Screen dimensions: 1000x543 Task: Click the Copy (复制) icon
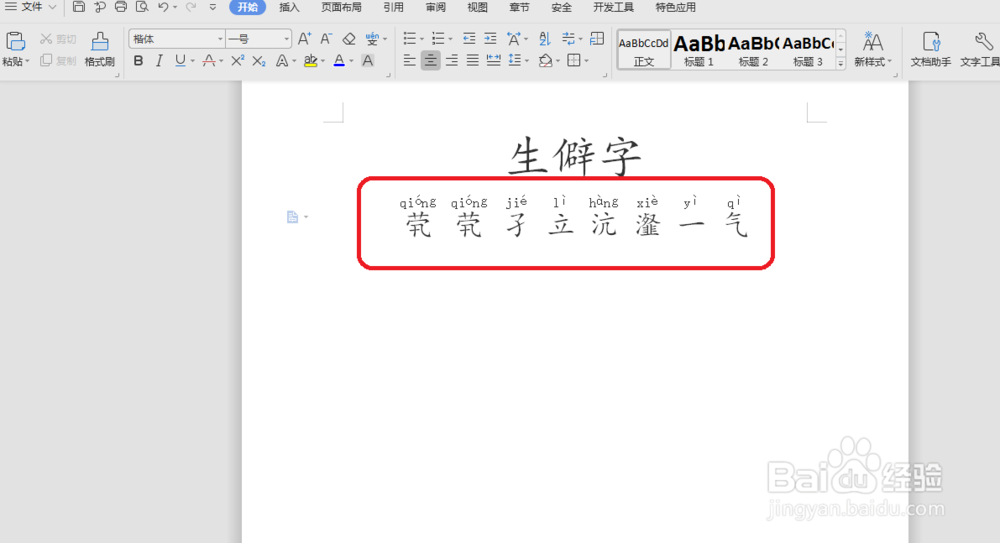click(x=46, y=61)
